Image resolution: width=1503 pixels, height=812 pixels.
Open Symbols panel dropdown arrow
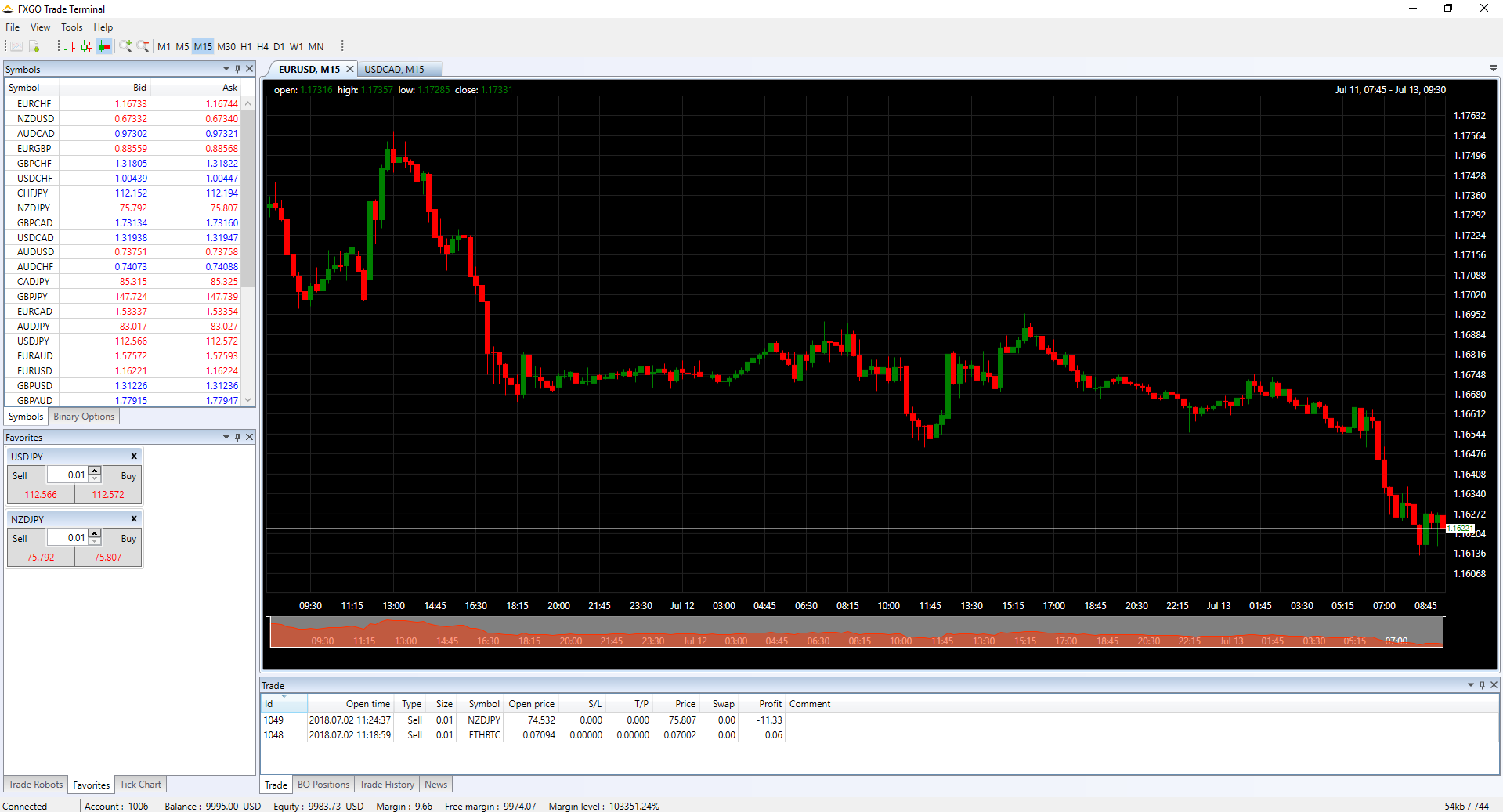tap(226, 69)
